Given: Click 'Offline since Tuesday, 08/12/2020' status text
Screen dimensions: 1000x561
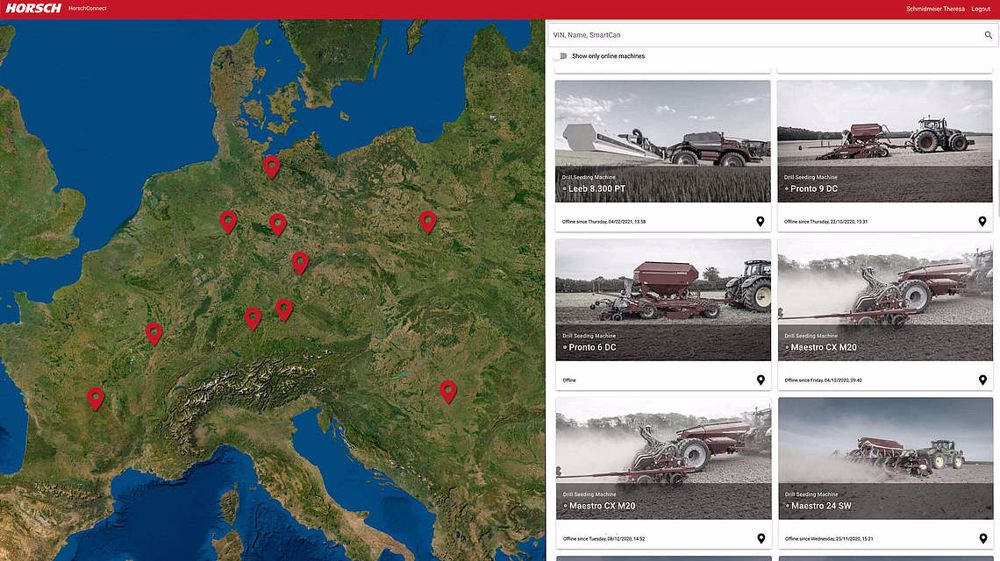Looking at the screenshot, I should (603, 539).
